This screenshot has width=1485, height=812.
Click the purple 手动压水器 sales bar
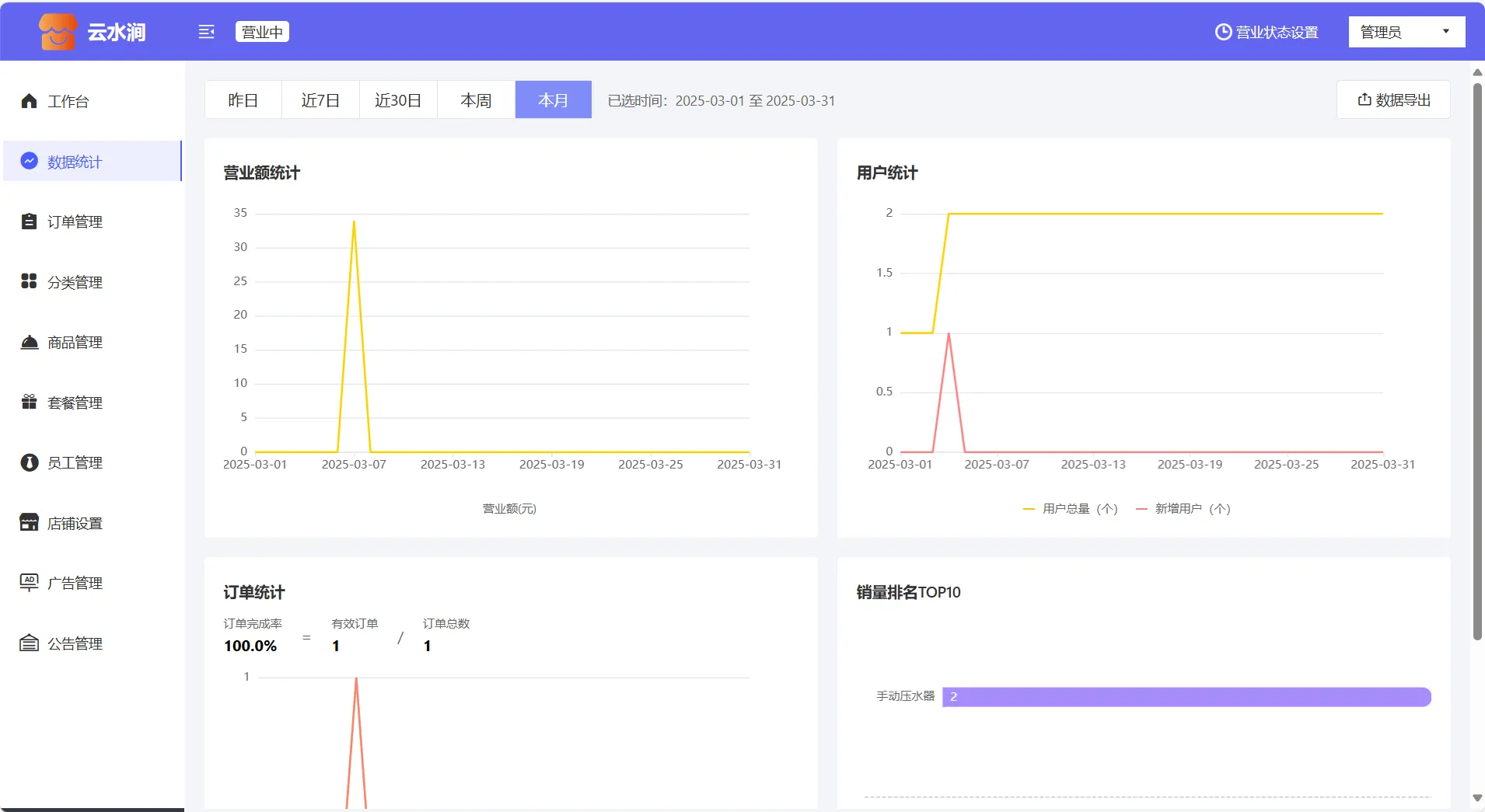[1186, 697]
